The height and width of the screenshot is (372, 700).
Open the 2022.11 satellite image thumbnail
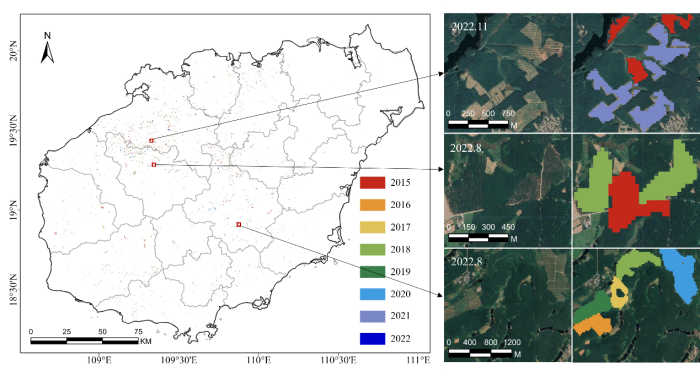(508, 72)
